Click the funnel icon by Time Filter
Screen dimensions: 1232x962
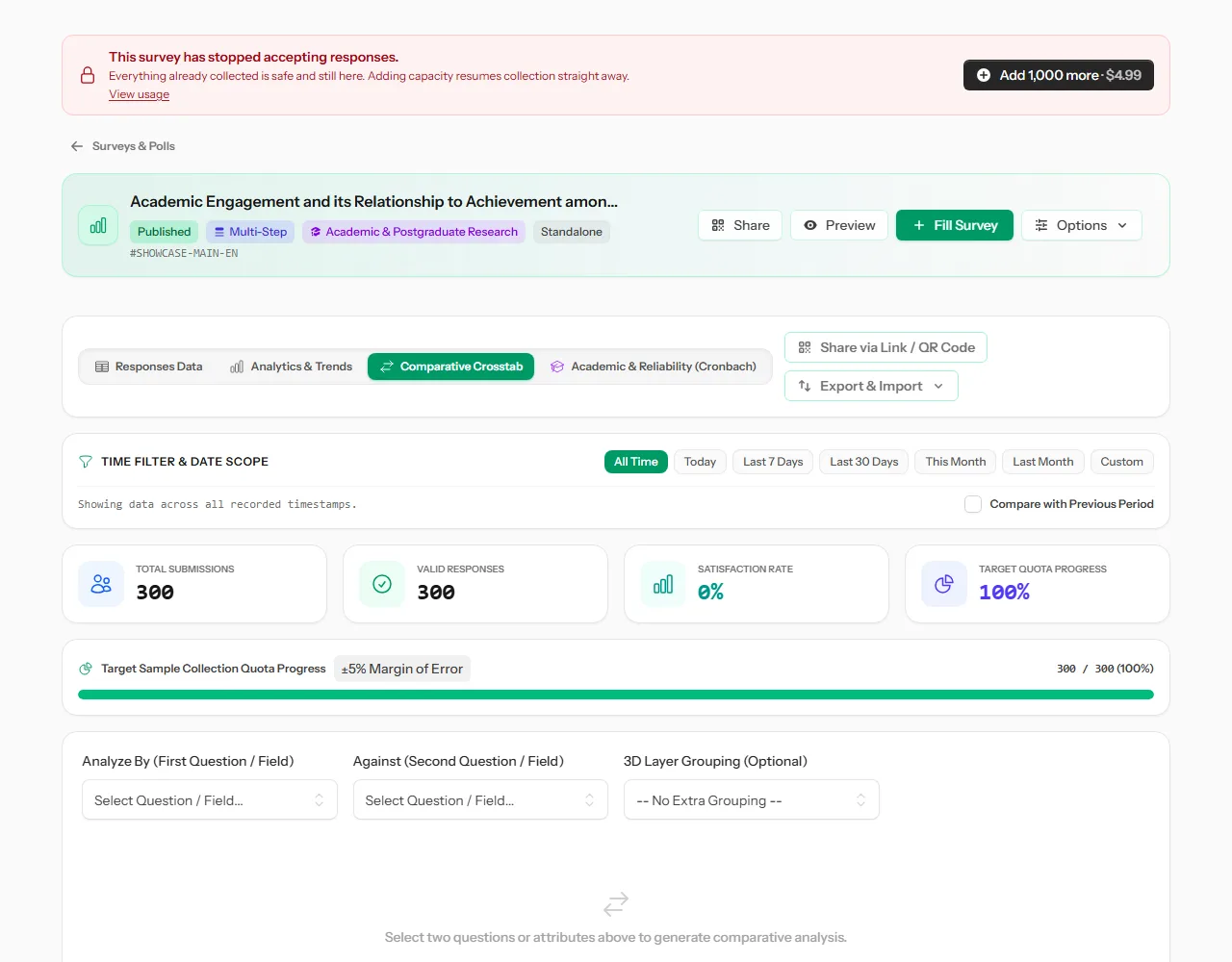click(86, 462)
